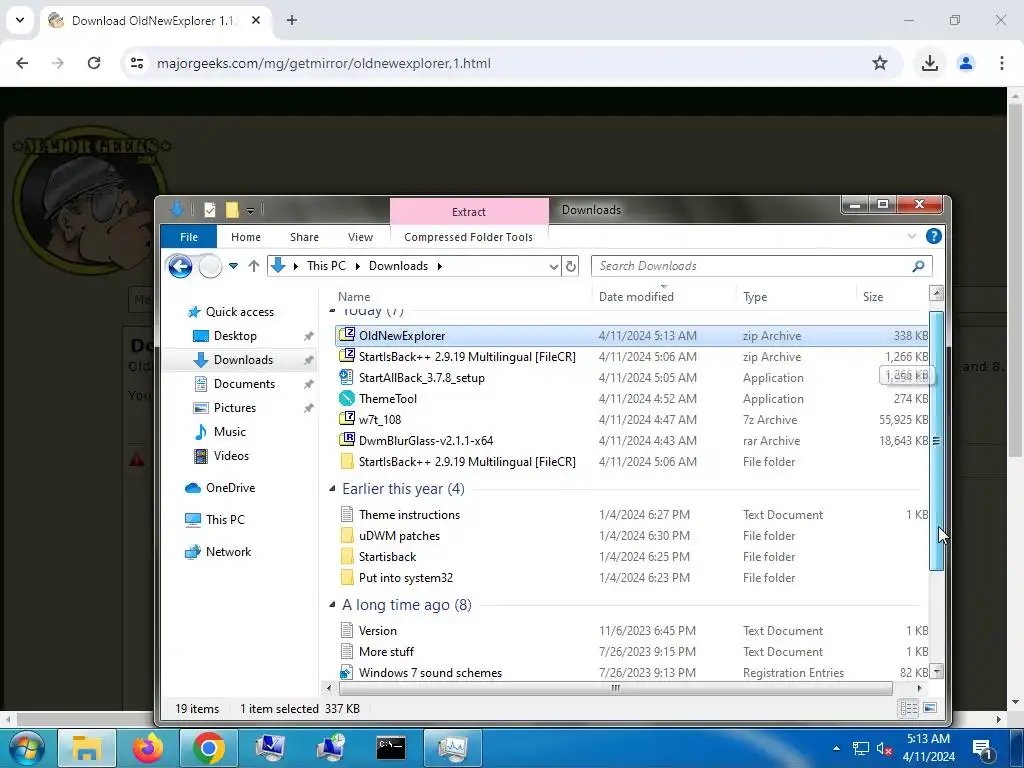
Task: Reload the MajorGeeks page in Chrome
Action: [x=94, y=63]
